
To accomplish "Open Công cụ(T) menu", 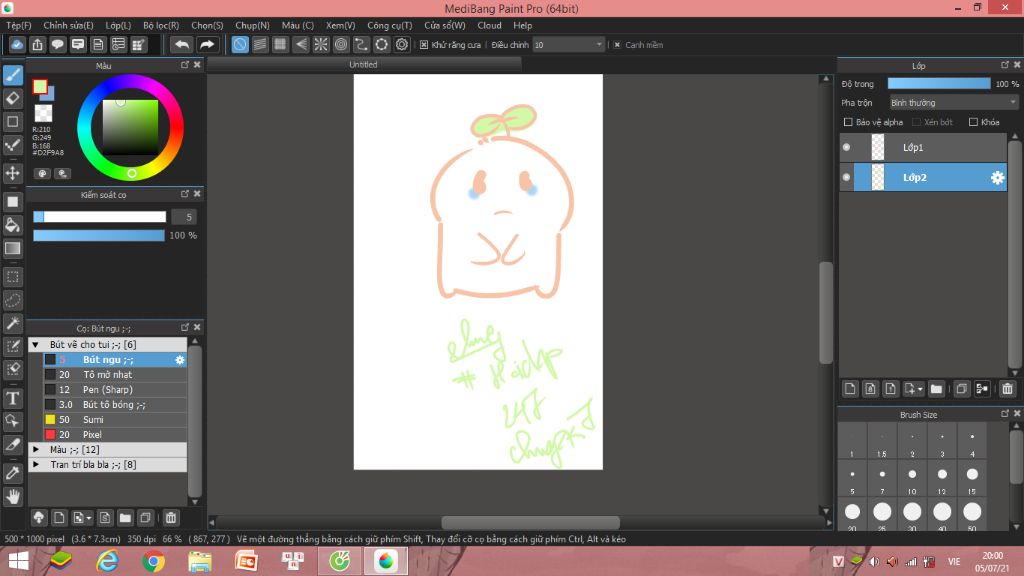I will pos(389,25).
